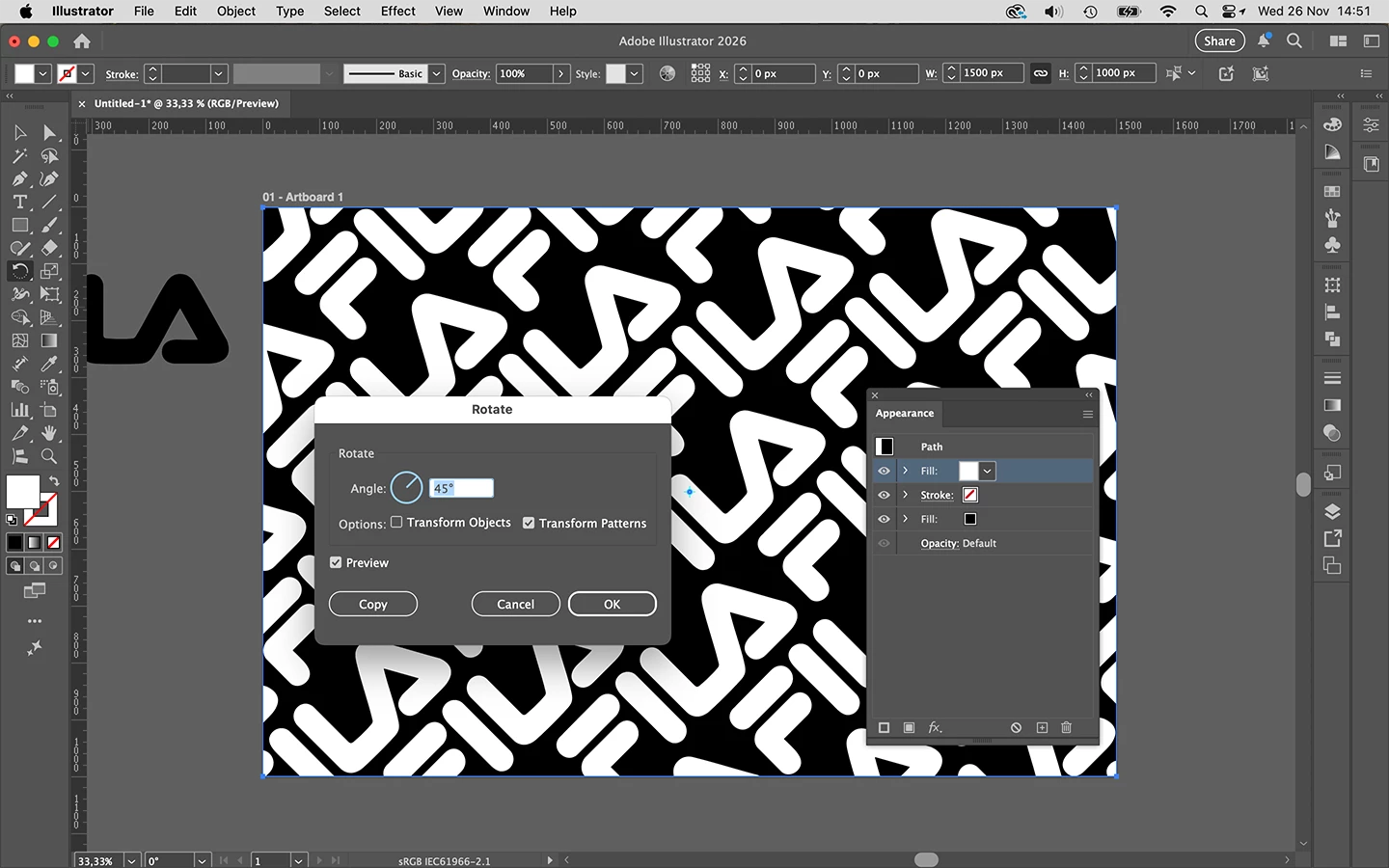Choose the Direct Selection tool

tap(49, 132)
